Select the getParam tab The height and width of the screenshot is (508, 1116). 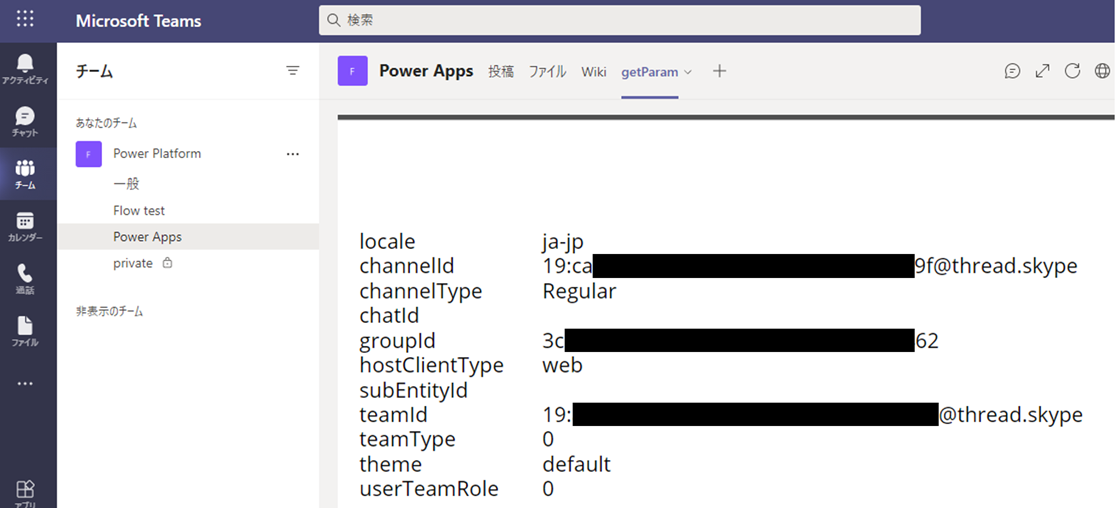tap(649, 72)
